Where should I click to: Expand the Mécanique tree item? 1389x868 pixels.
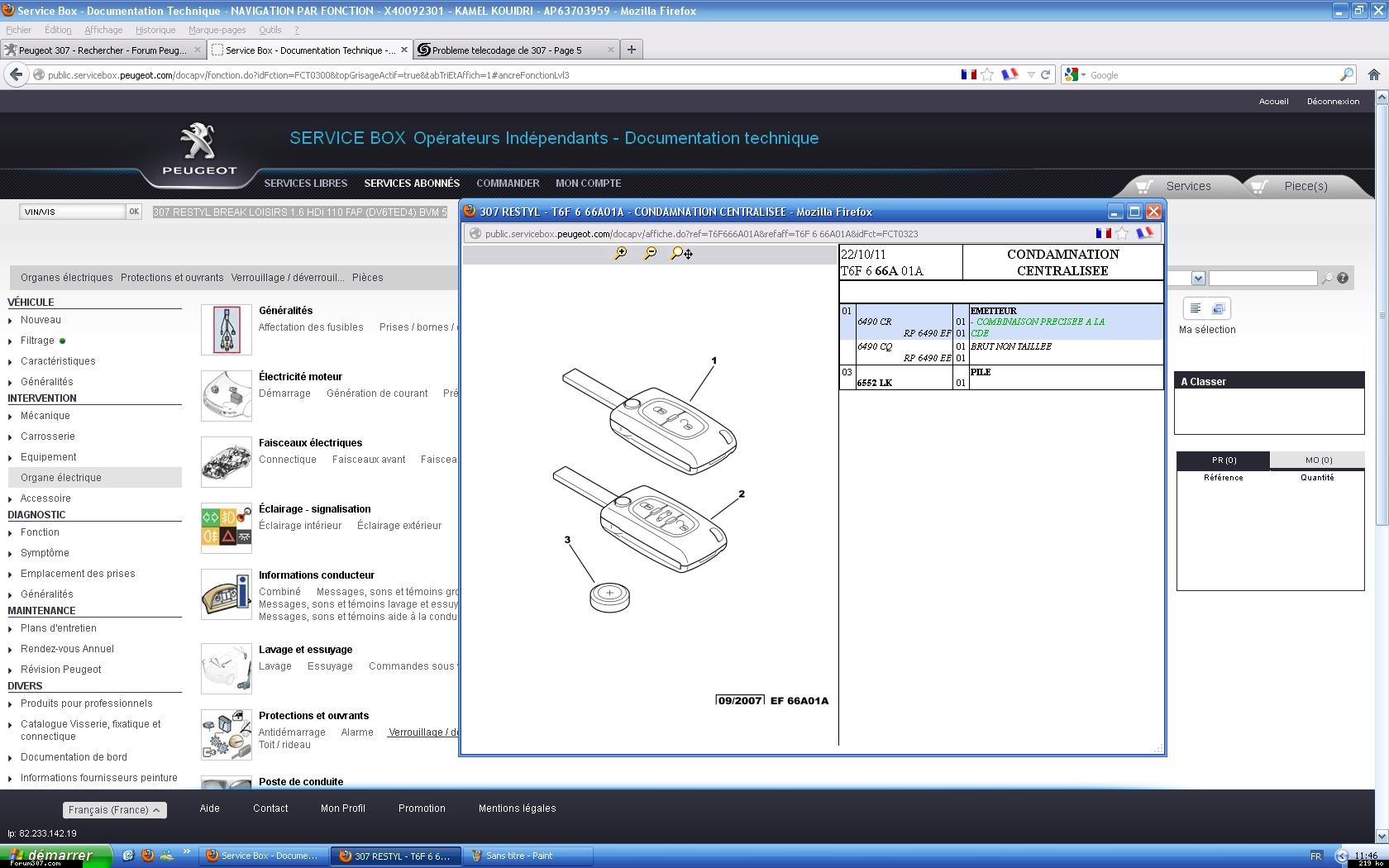click(x=45, y=416)
